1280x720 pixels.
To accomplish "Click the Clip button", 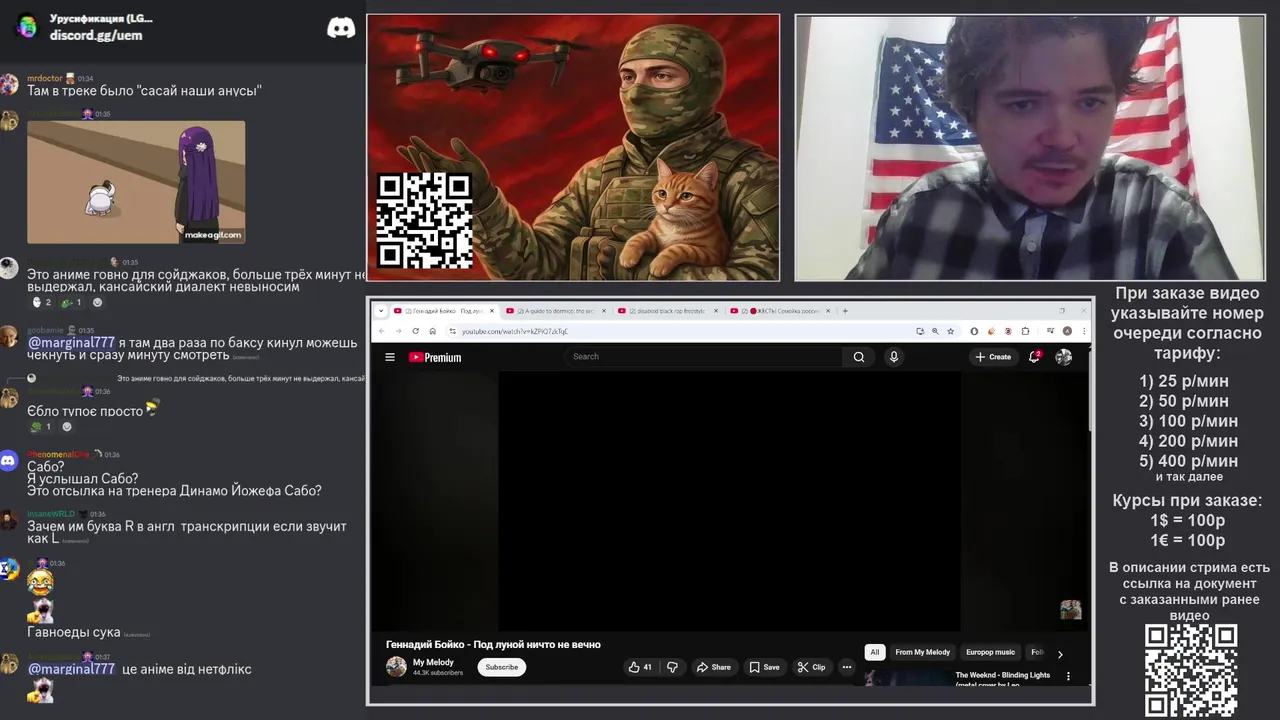I will pyautogui.click(x=812, y=667).
